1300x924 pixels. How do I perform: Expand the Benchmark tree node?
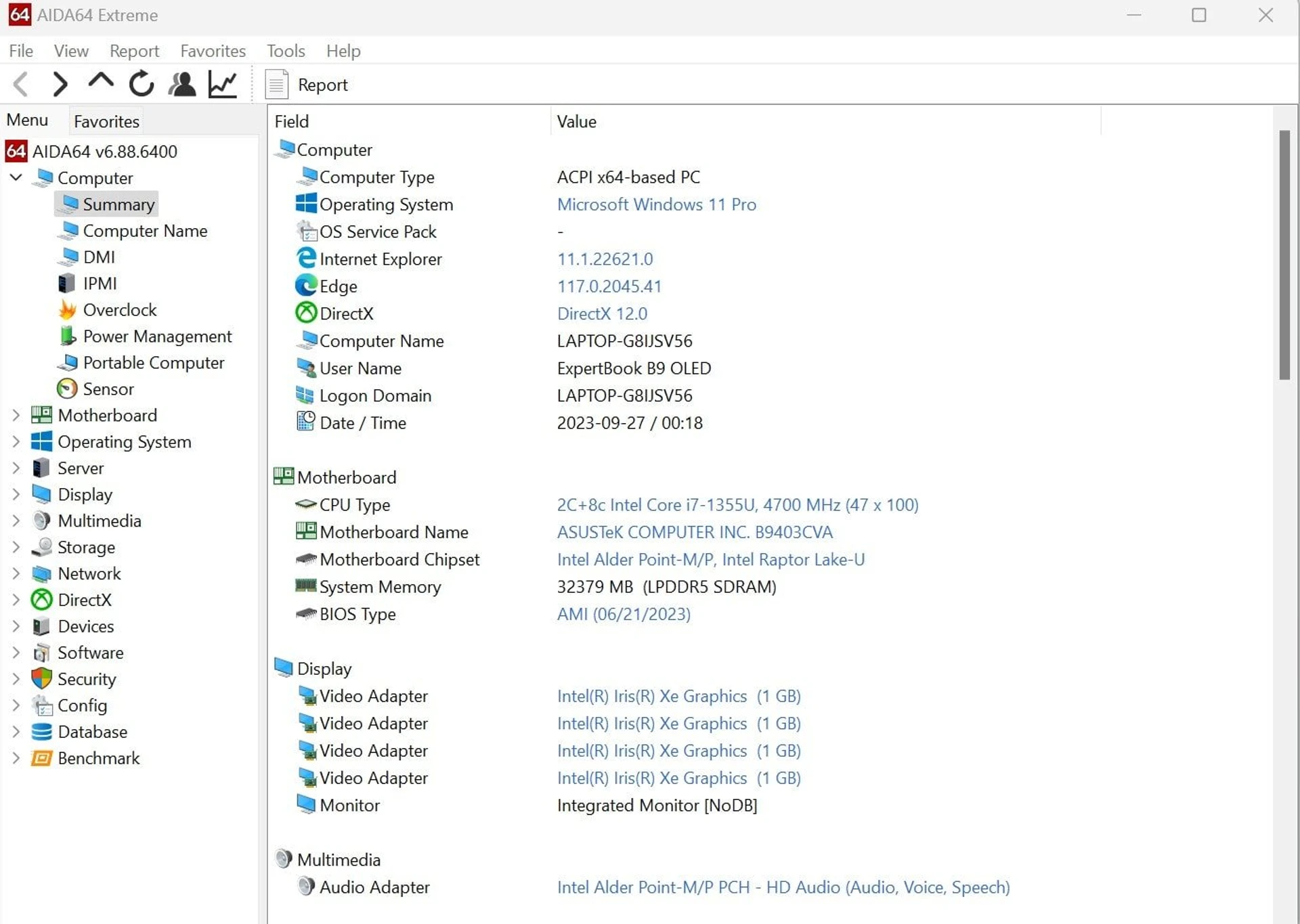click(16, 758)
